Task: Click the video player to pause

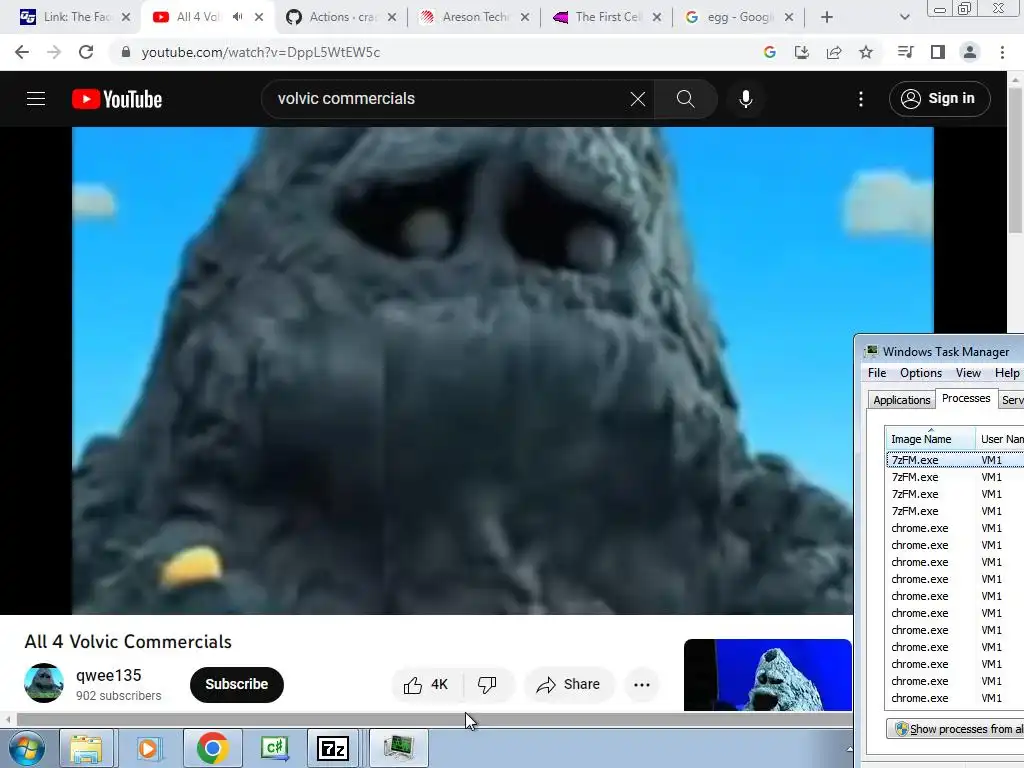Action: point(462,370)
